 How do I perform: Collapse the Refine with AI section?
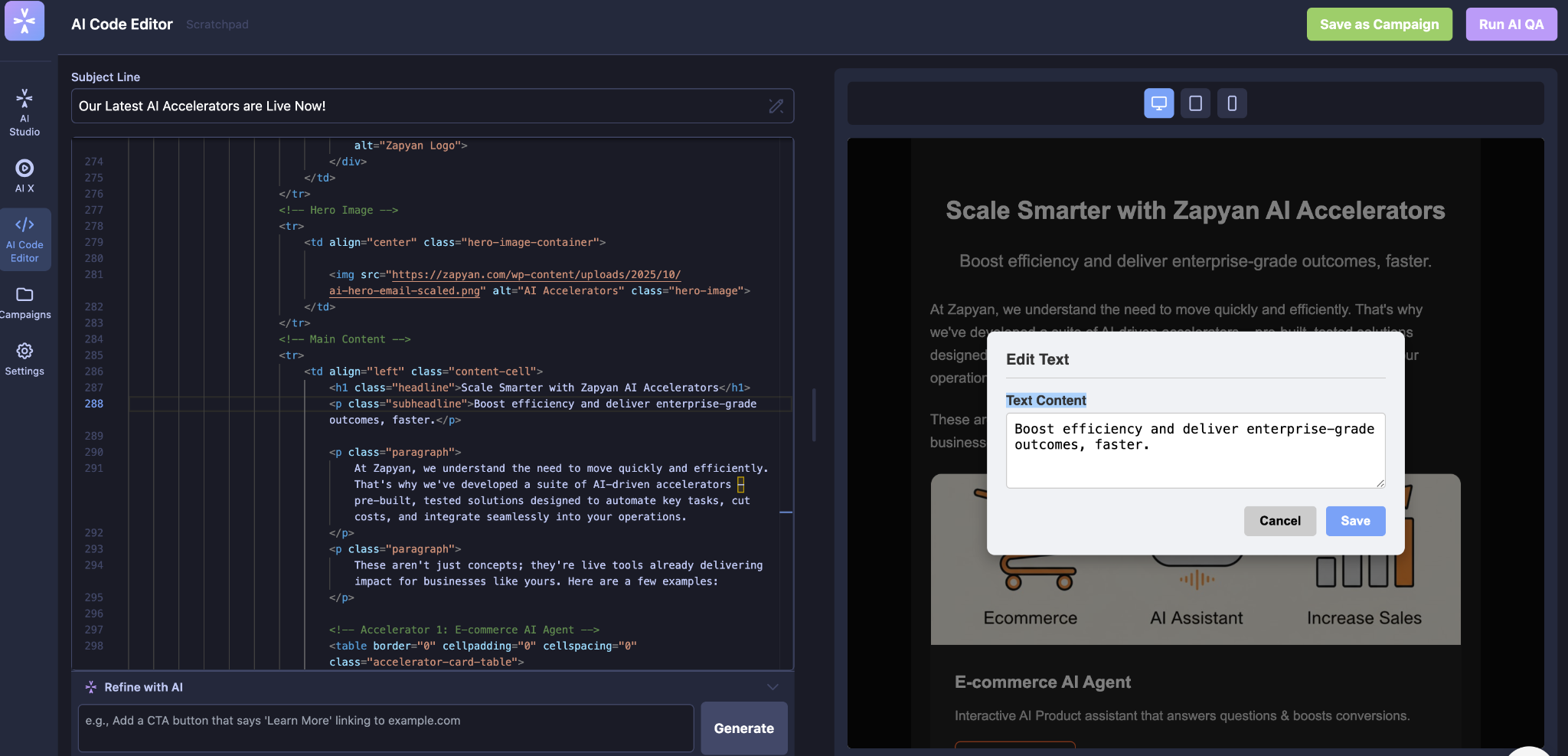[x=773, y=686]
